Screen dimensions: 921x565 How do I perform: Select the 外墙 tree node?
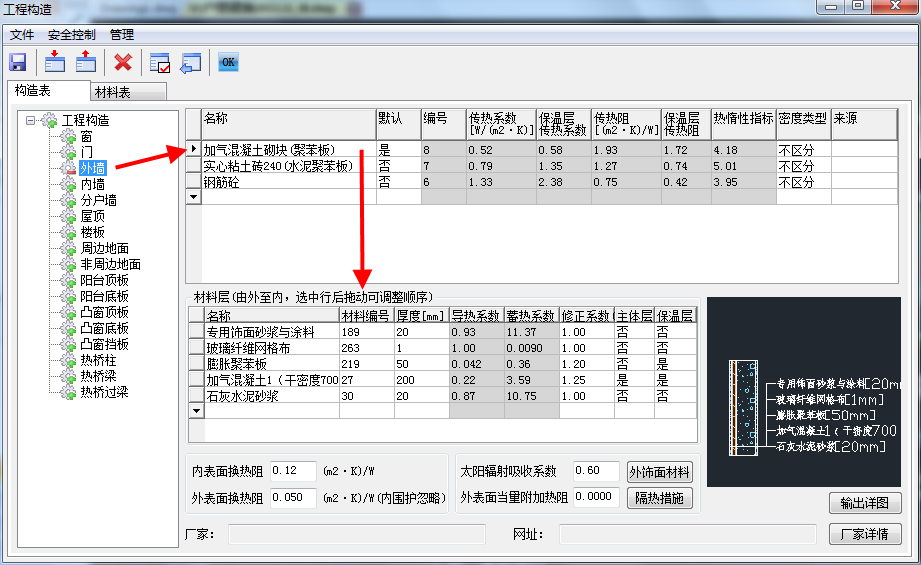point(92,169)
